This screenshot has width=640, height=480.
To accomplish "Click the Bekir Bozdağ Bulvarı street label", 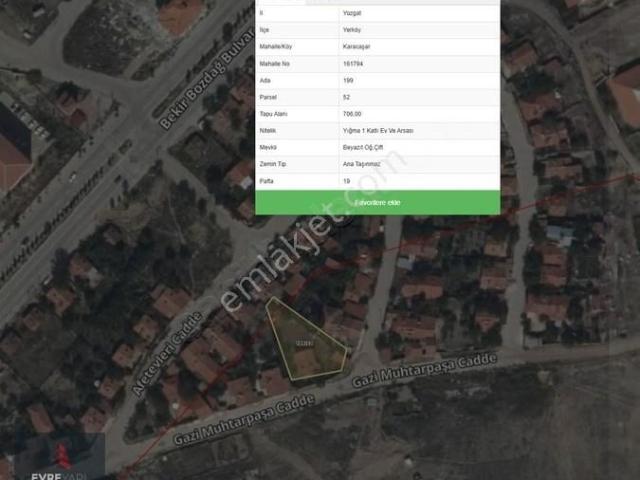I will (207, 80).
